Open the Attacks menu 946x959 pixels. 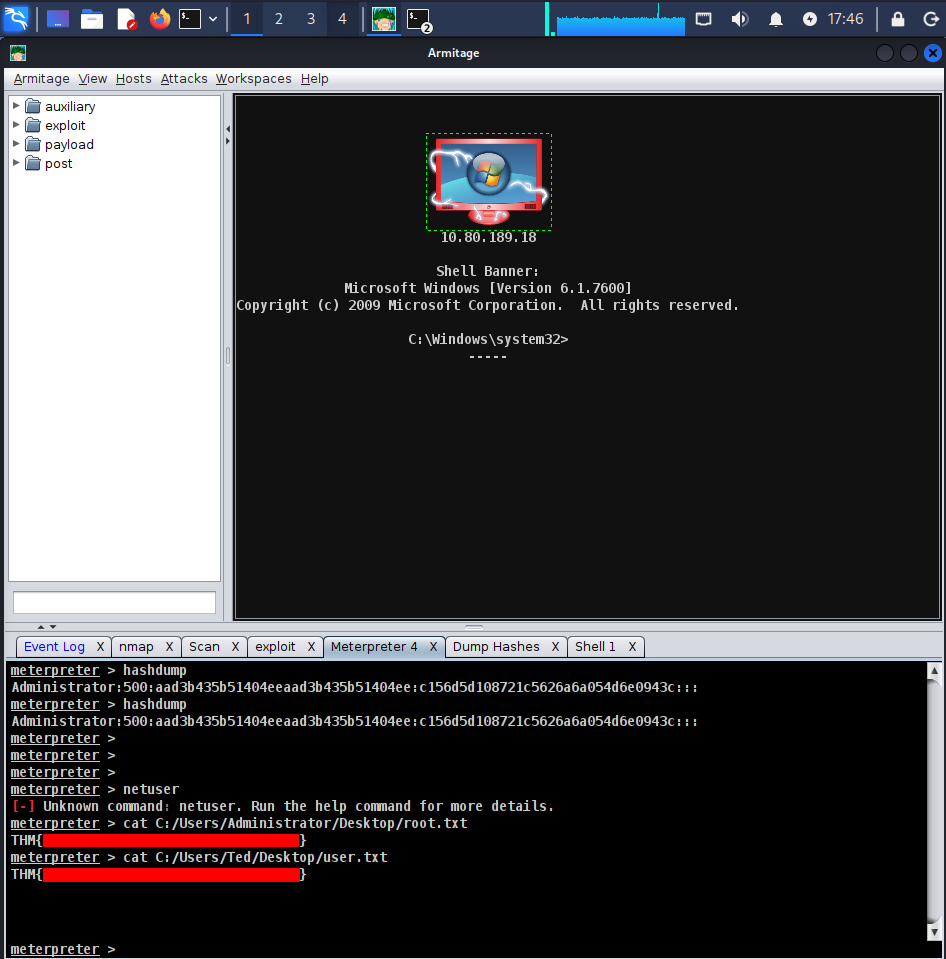click(x=184, y=79)
